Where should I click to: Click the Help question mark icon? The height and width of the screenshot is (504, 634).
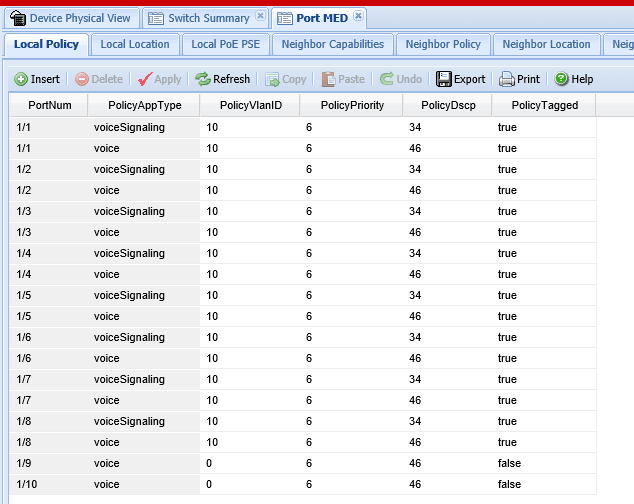point(561,78)
